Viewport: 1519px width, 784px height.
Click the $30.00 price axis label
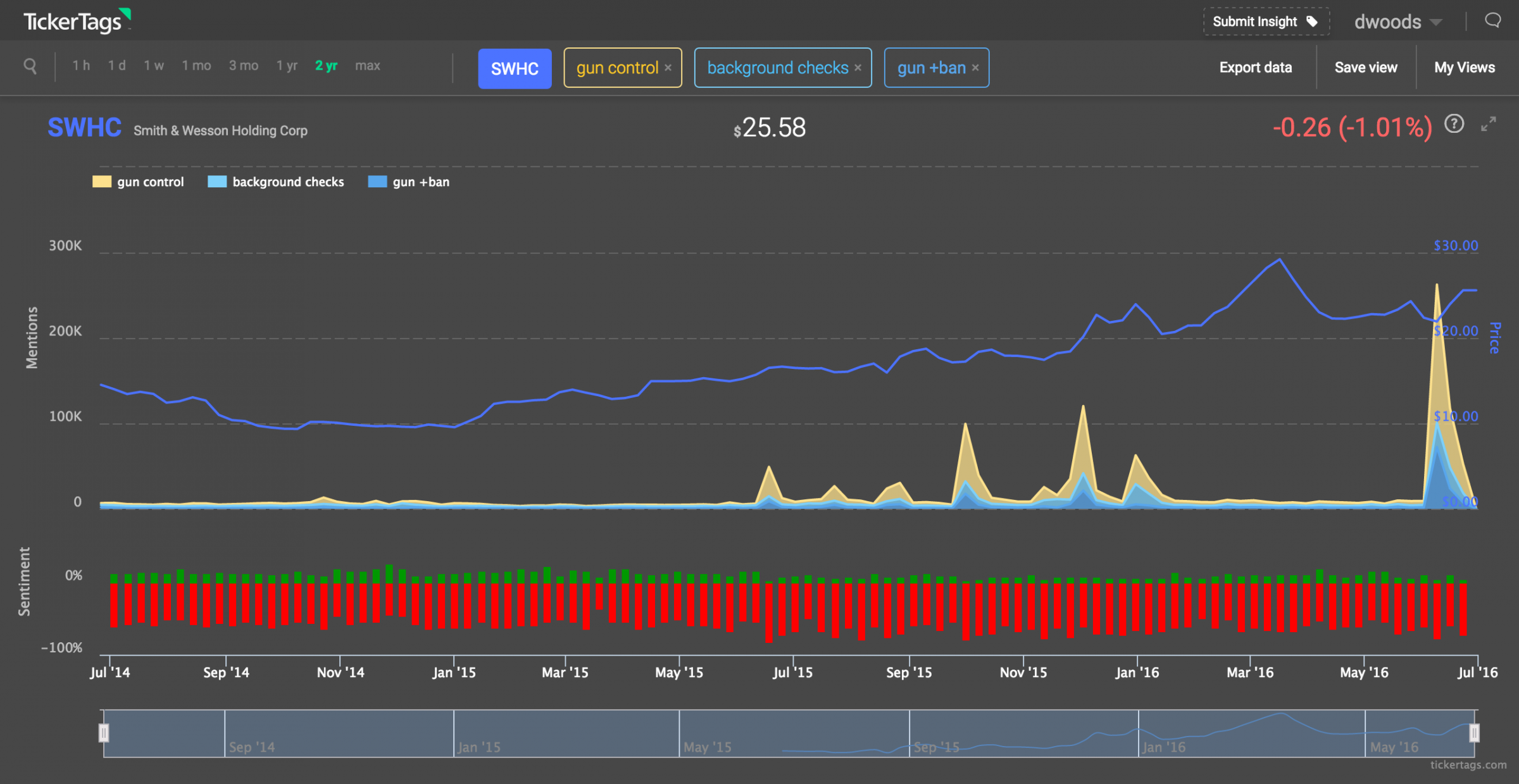(1456, 246)
